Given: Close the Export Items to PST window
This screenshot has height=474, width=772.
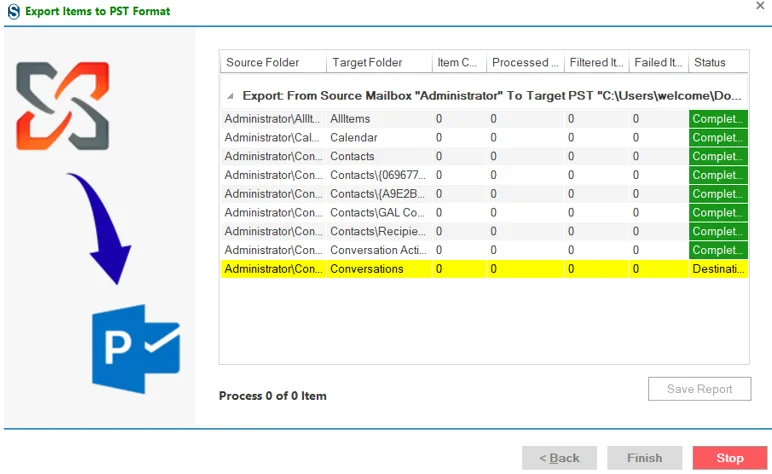Looking at the screenshot, I should (760, 5).
